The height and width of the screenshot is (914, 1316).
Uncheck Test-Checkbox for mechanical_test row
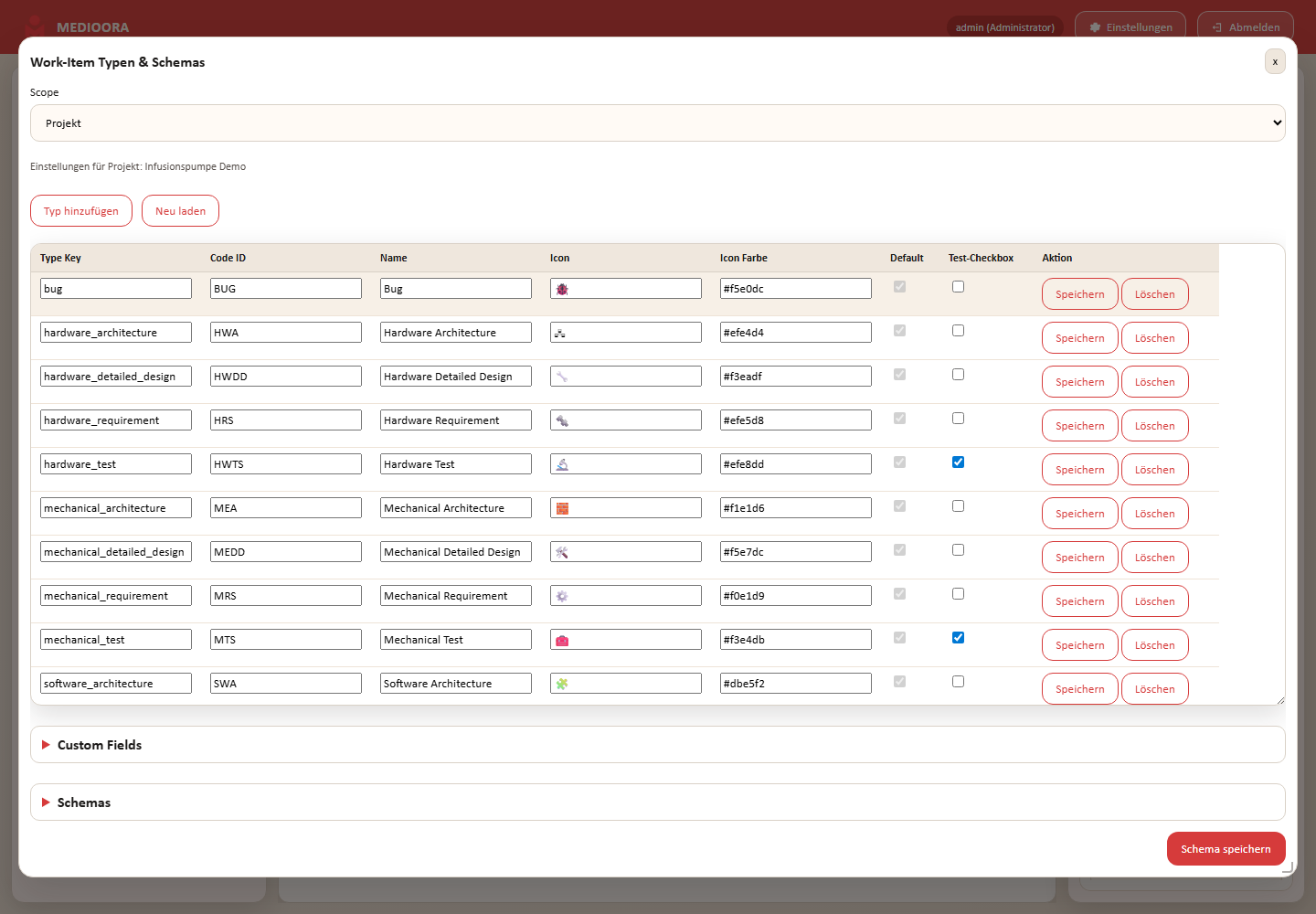[958, 638]
